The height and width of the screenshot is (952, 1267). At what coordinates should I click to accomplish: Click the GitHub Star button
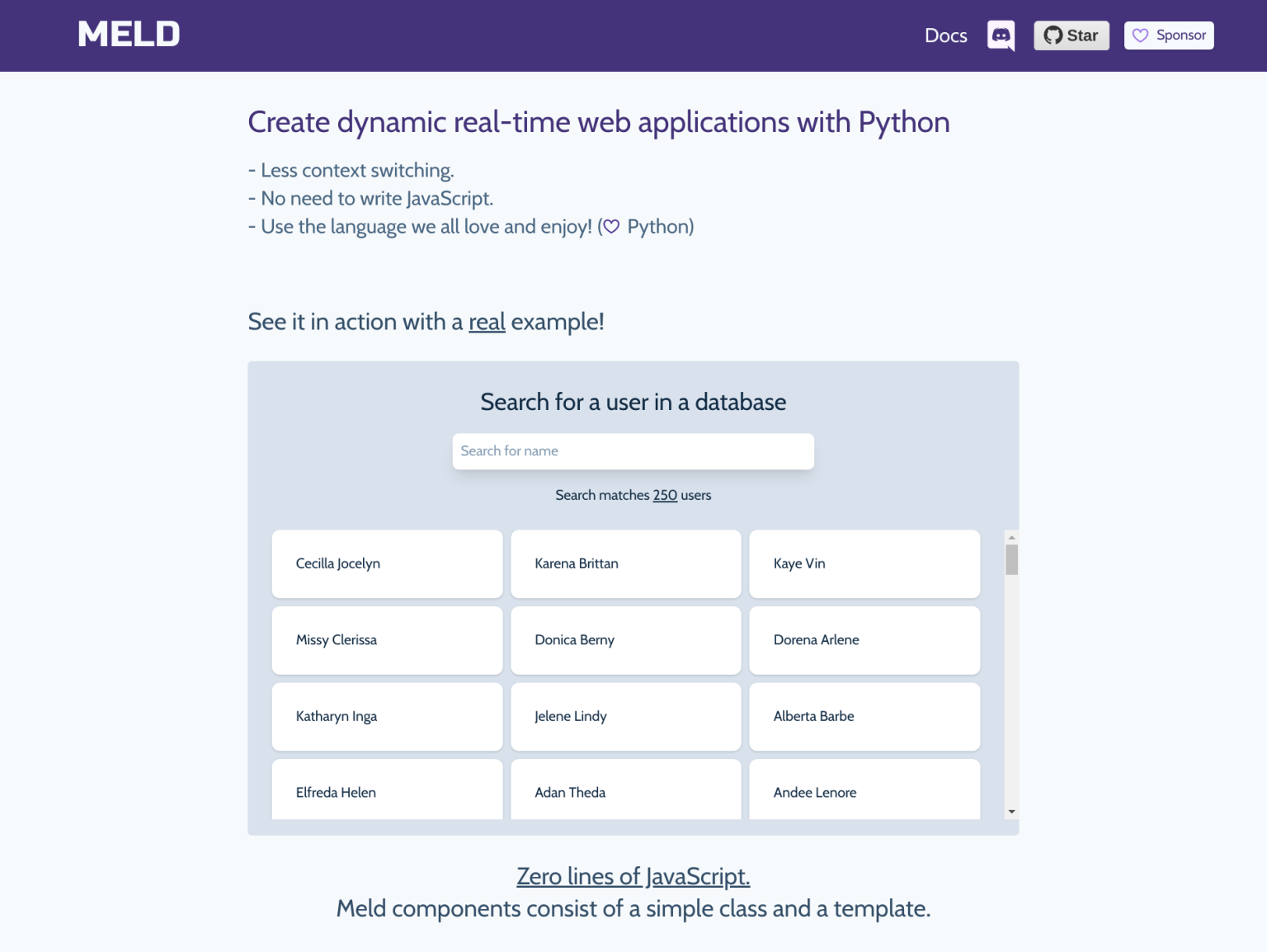[1071, 35]
